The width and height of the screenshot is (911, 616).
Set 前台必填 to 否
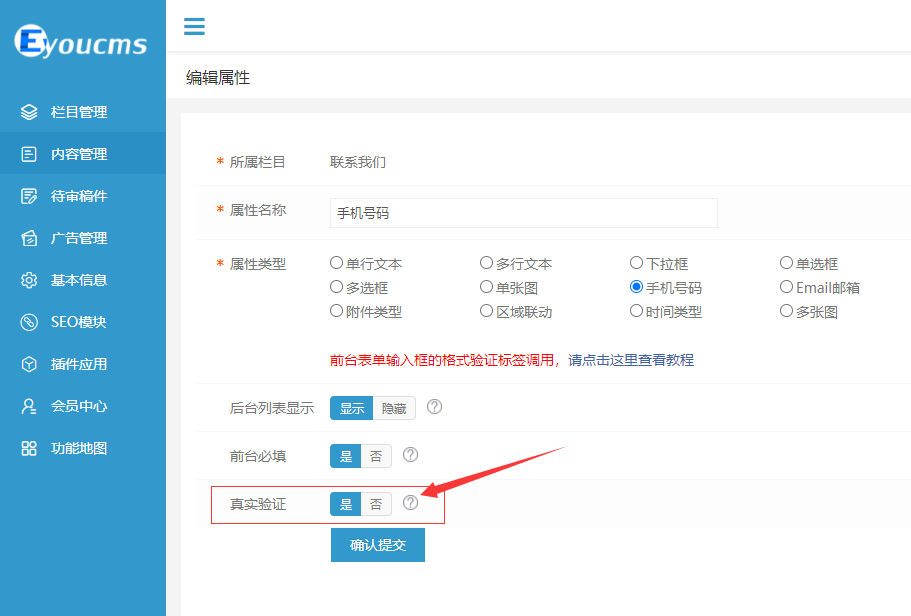pos(375,455)
